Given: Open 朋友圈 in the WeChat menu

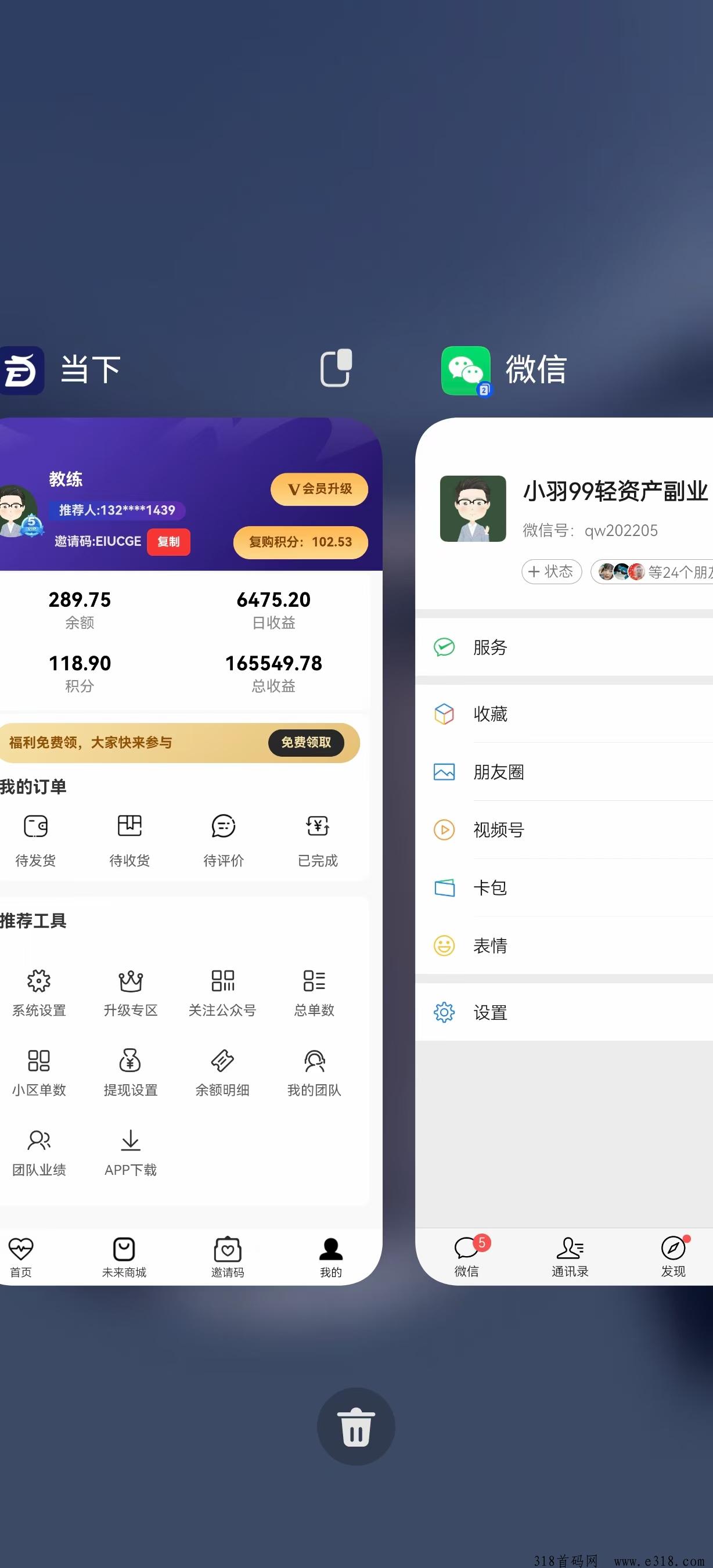Looking at the screenshot, I should (564, 772).
